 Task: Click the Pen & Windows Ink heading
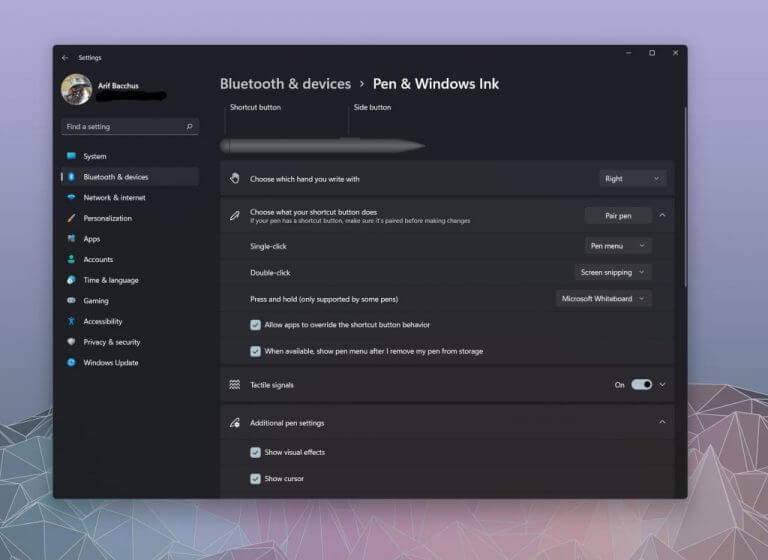click(436, 84)
